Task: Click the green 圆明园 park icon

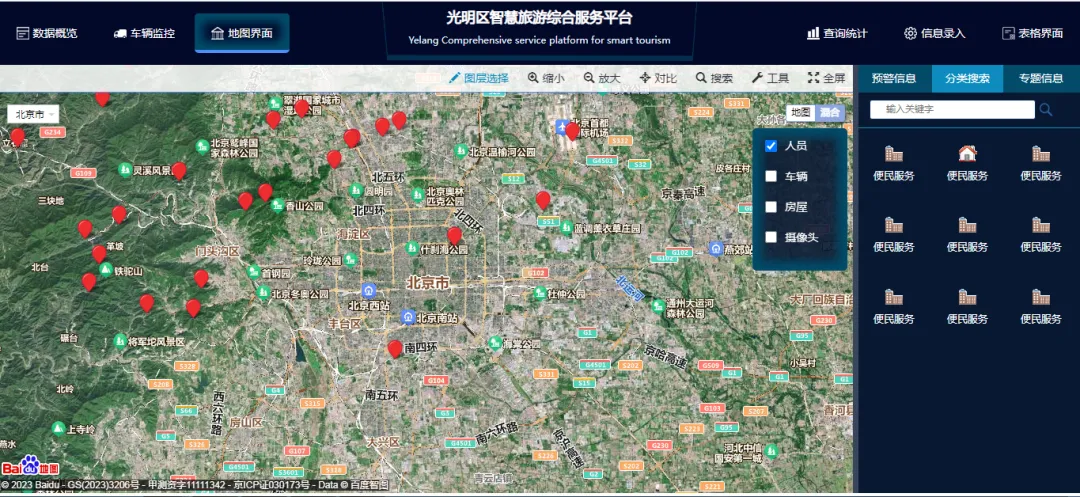Action: tap(356, 190)
